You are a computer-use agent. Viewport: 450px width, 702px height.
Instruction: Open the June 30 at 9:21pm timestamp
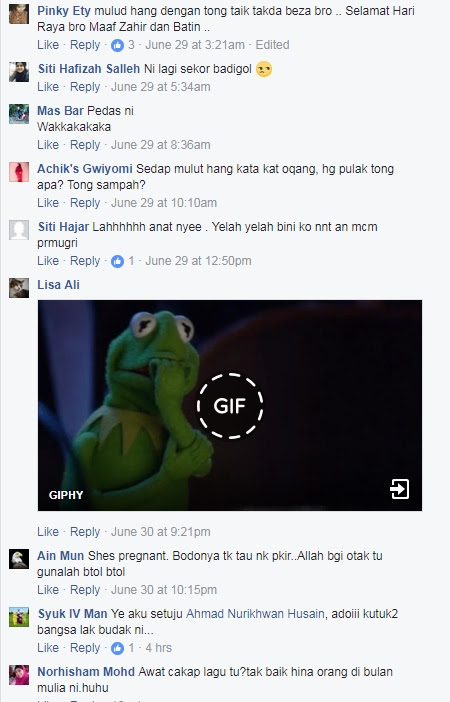pyautogui.click(x=161, y=532)
